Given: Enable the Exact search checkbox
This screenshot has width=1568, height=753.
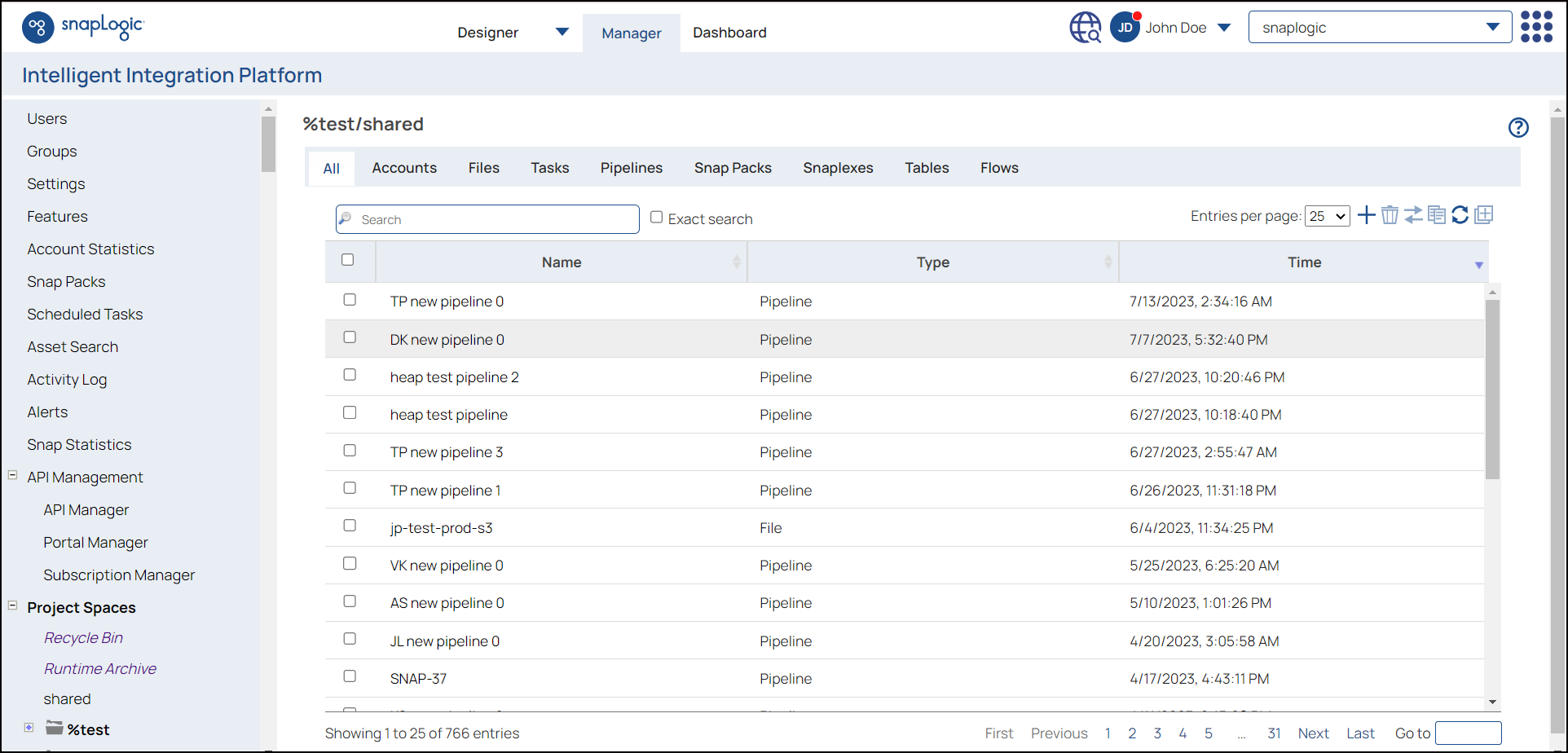Looking at the screenshot, I should [x=657, y=217].
